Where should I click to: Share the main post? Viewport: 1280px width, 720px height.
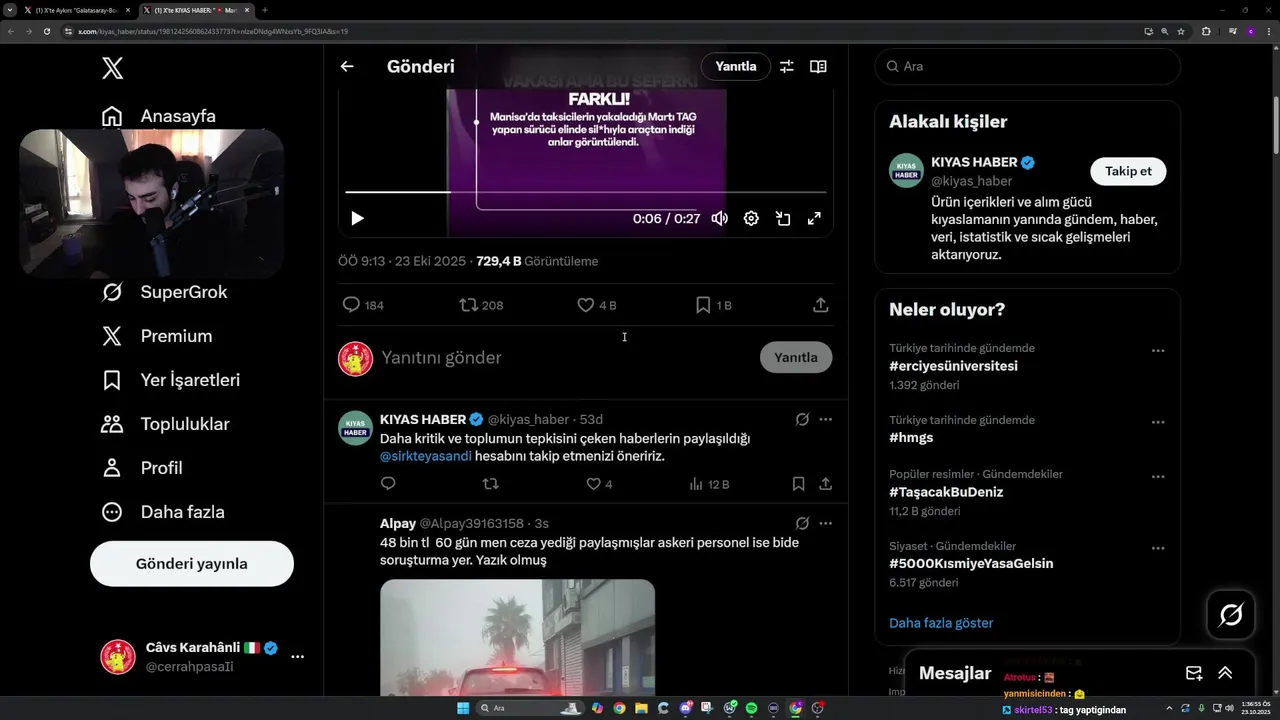tap(821, 305)
